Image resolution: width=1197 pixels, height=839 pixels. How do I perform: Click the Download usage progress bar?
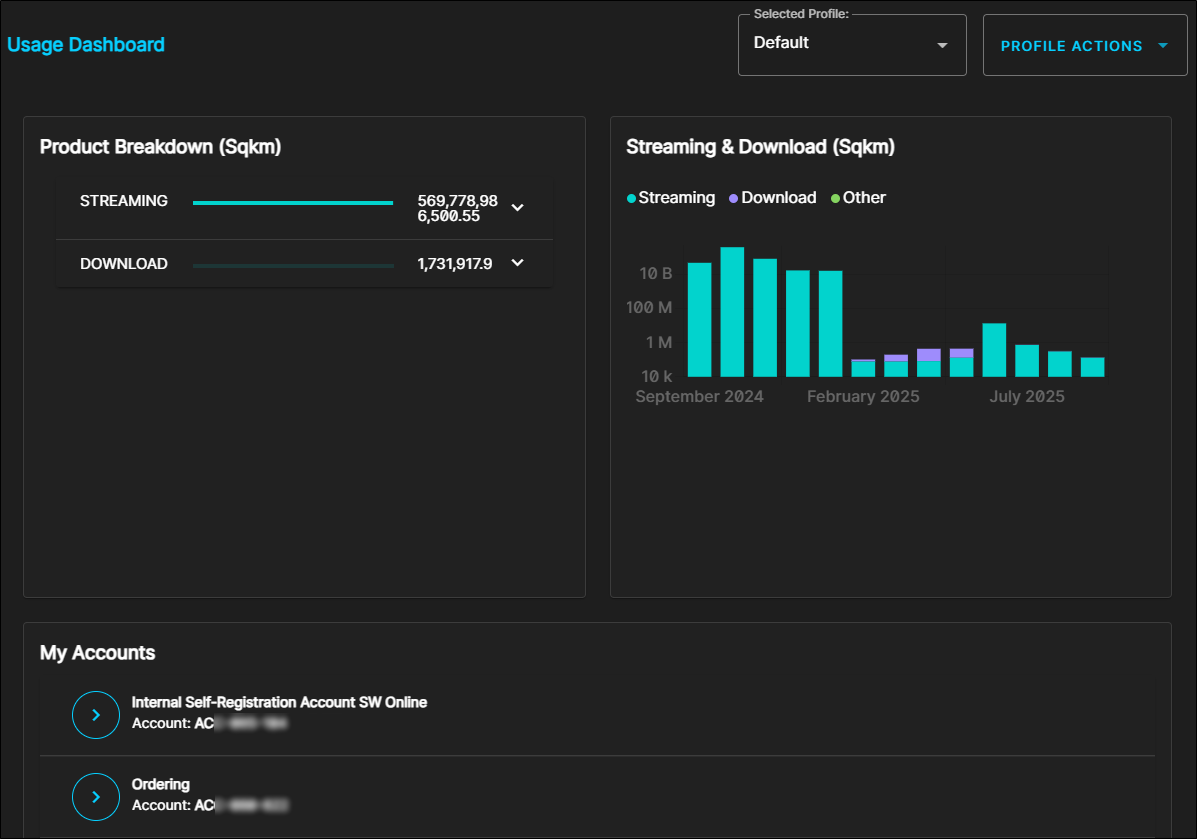(x=292, y=265)
